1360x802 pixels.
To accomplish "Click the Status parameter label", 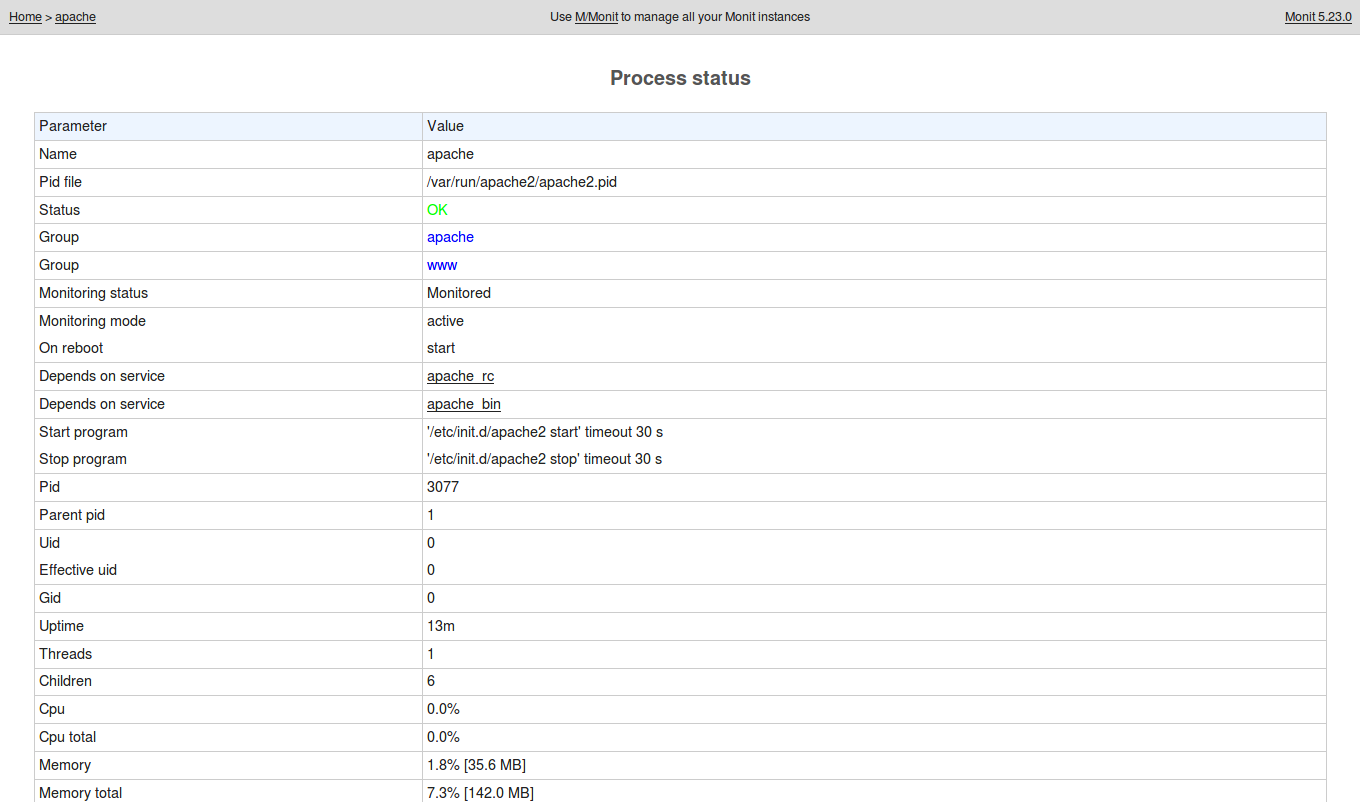I will (x=59, y=210).
